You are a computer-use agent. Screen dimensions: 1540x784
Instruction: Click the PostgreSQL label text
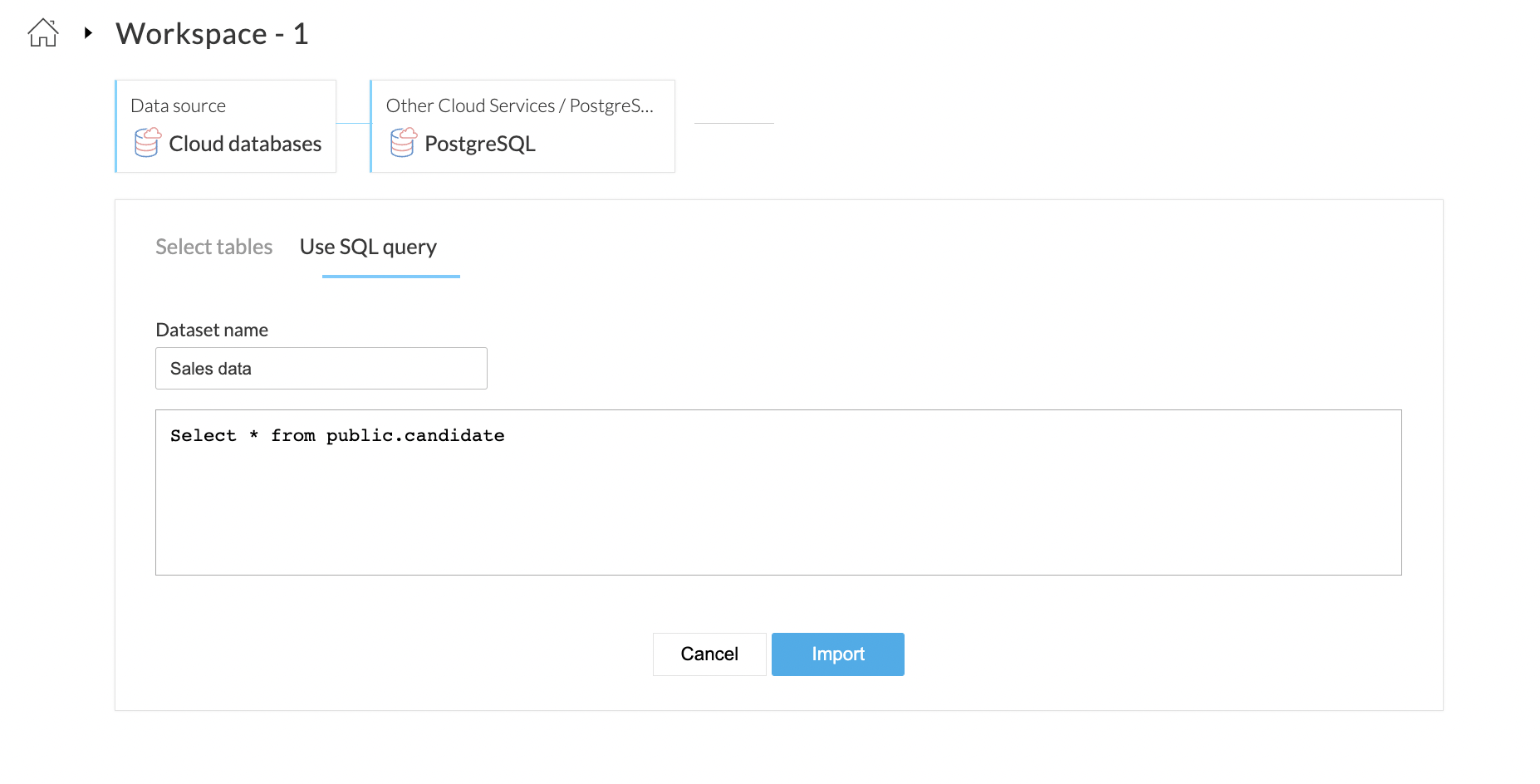click(x=480, y=144)
